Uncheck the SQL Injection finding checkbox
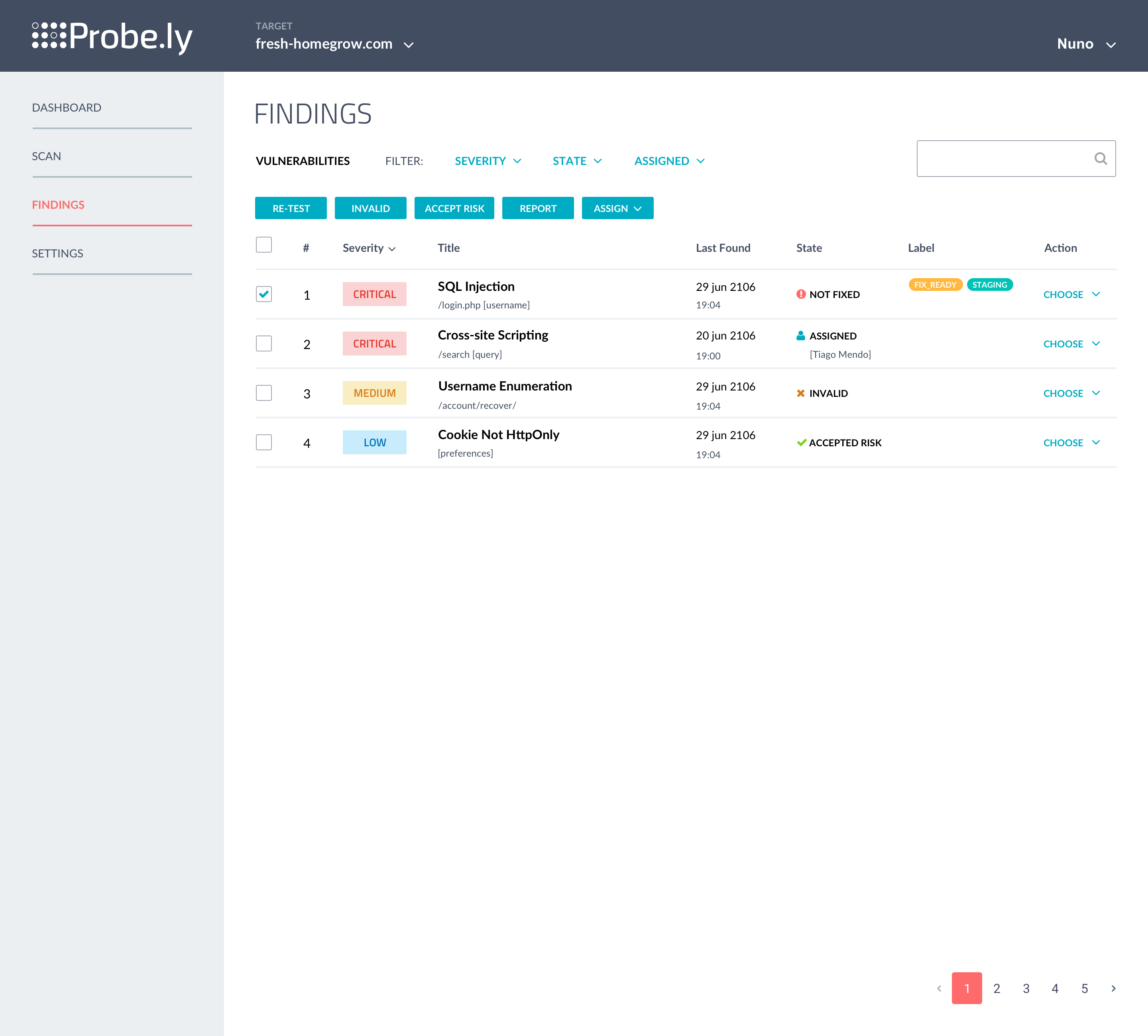This screenshot has height=1036, width=1148. 263,294
